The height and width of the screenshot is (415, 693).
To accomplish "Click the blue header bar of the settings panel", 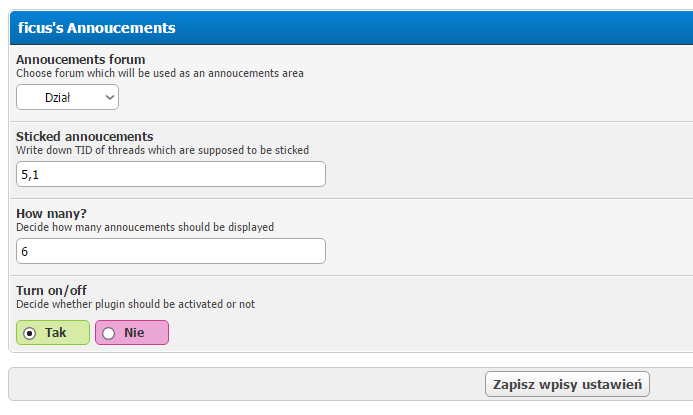I will [x=351, y=28].
